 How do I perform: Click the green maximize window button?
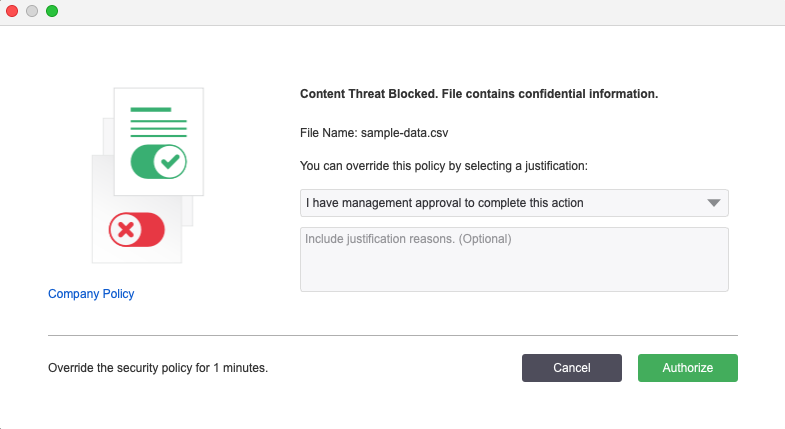pyautogui.click(x=52, y=11)
